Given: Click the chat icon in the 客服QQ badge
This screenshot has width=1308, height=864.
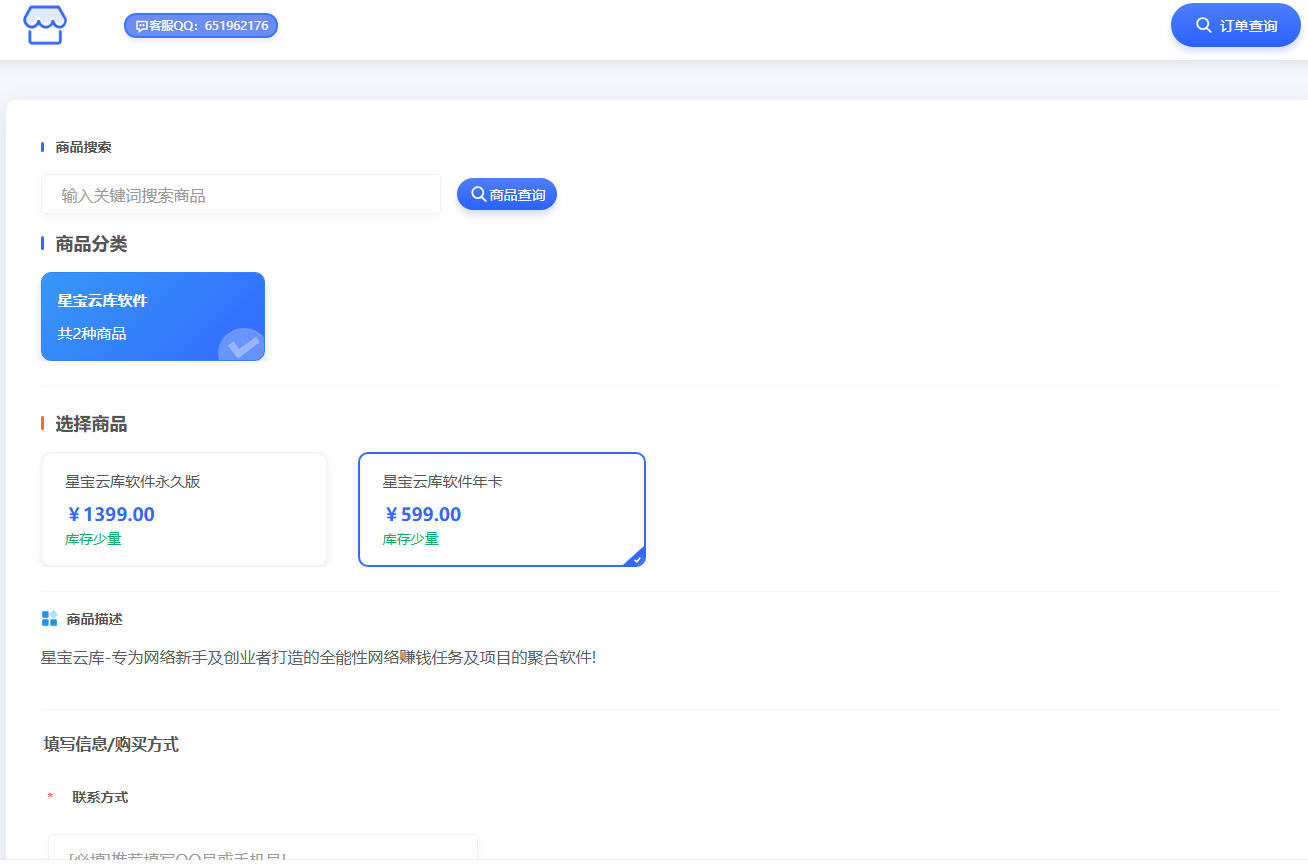Looking at the screenshot, I should (x=141, y=26).
